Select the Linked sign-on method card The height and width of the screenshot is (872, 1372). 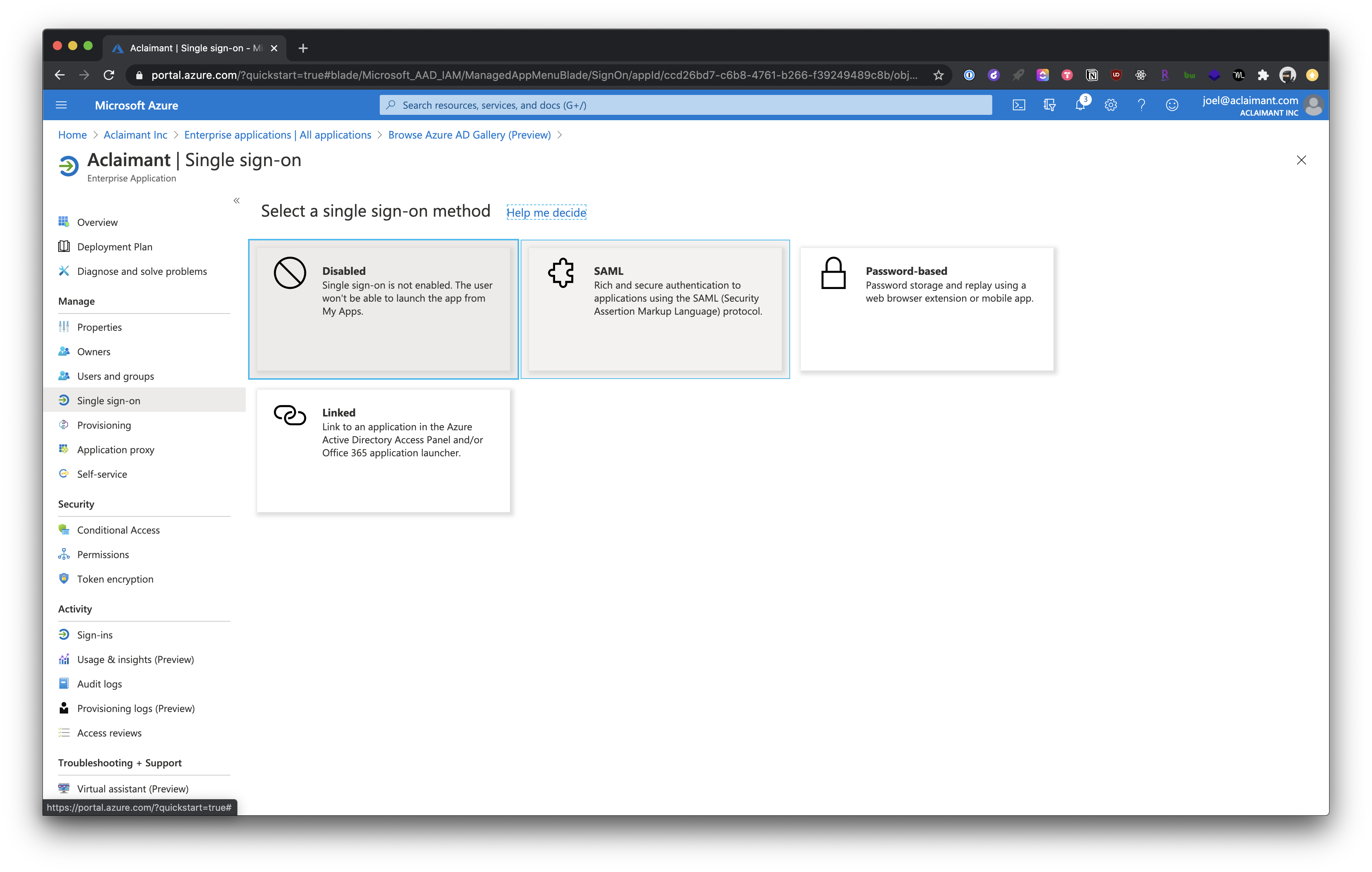pyautogui.click(x=384, y=451)
